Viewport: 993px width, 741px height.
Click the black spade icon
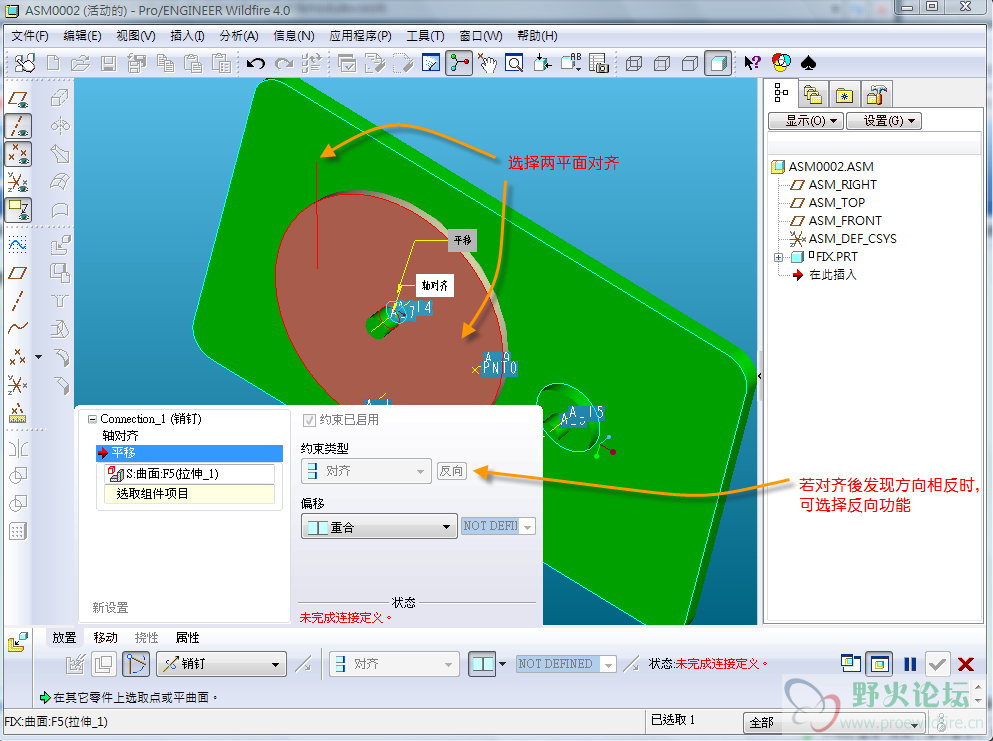(x=808, y=63)
